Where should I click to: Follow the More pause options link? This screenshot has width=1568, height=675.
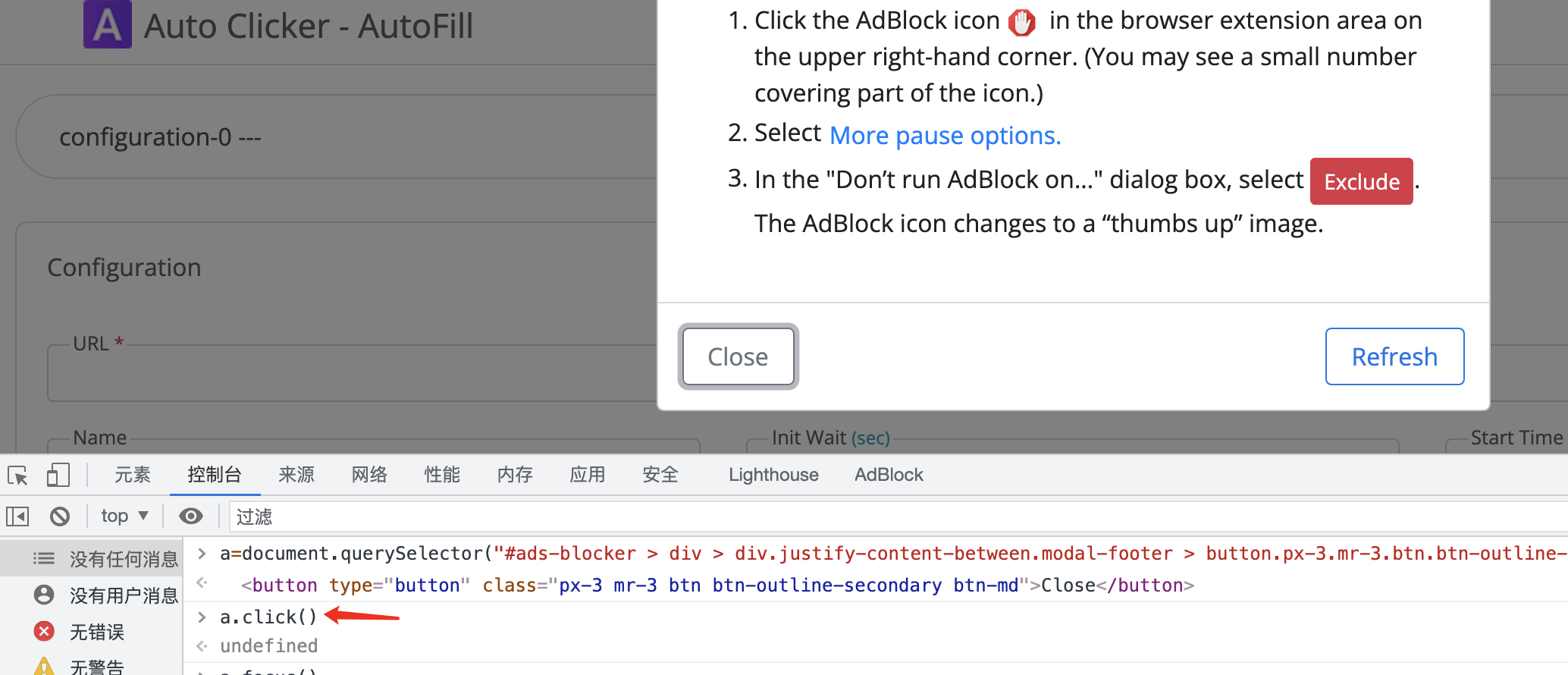coord(945,136)
